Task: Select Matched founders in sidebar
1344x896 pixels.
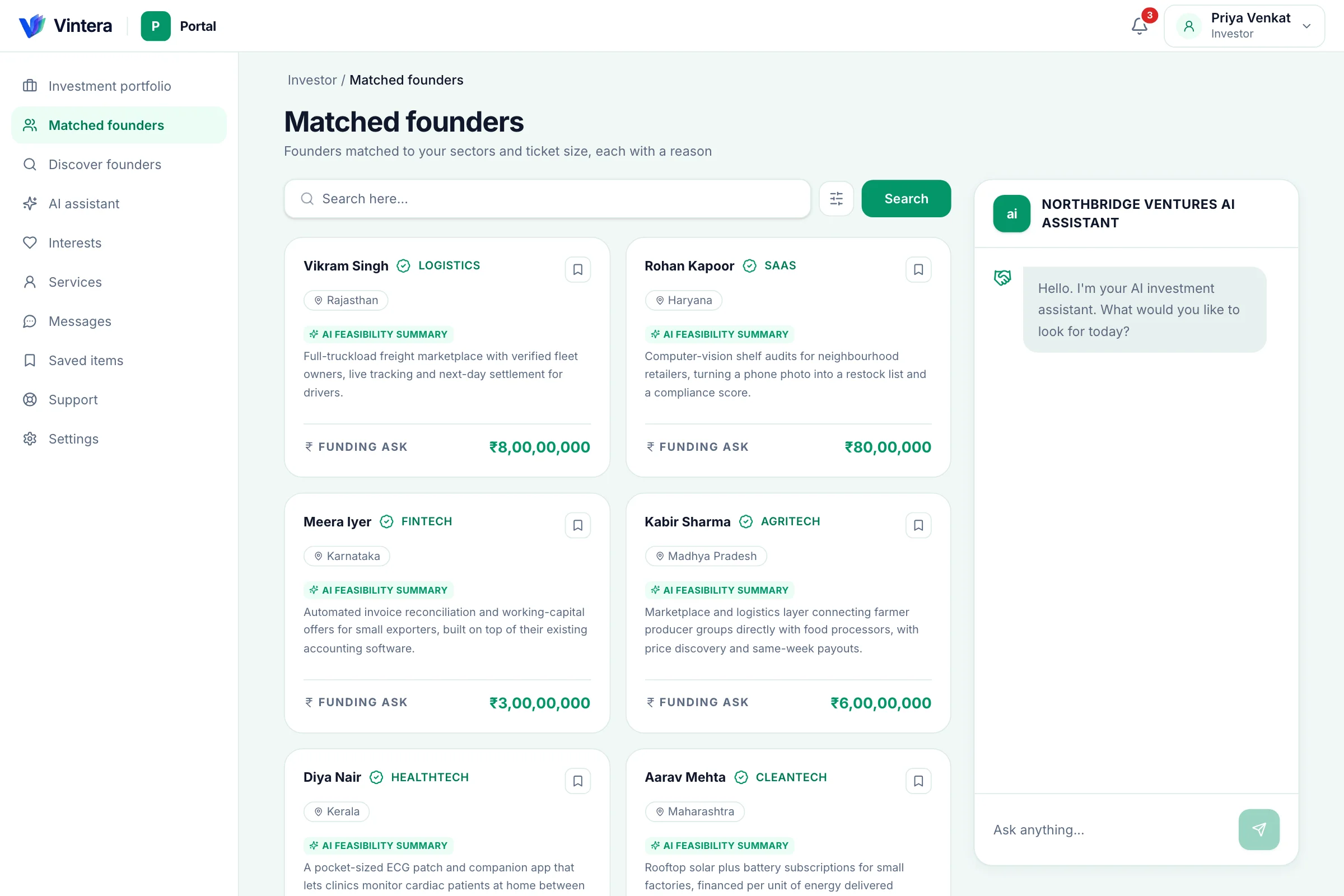Action: (x=119, y=125)
